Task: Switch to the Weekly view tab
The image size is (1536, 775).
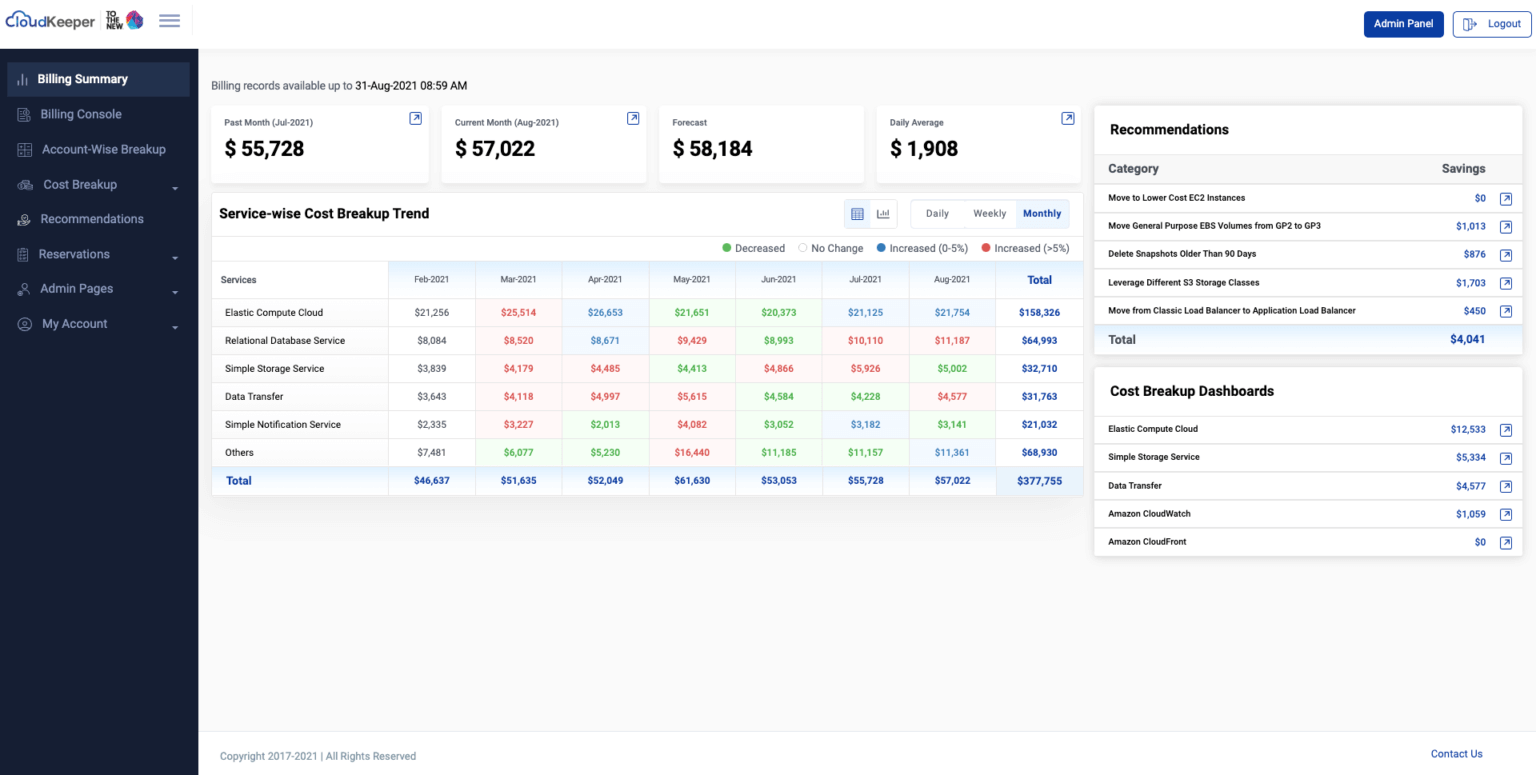Action: pyautogui.click(x=989, y=213)
